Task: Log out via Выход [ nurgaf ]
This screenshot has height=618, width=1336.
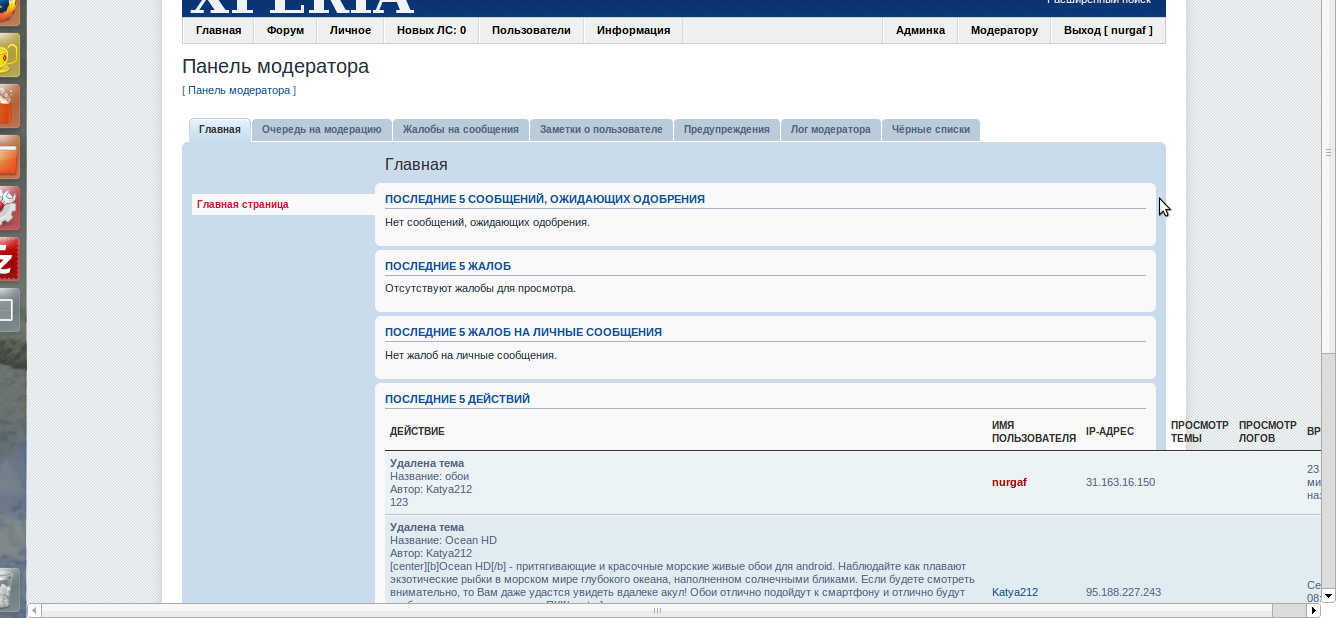Action: (1107, 31)
